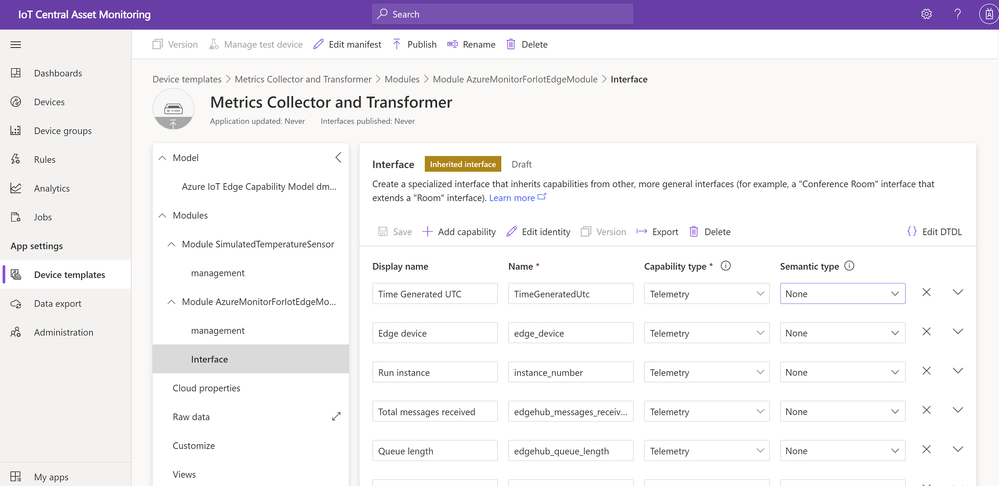Open Capability type dropdown for edgehub_queue_length
The width and height of the screenshot is (999, 486).
pos(707,451)
